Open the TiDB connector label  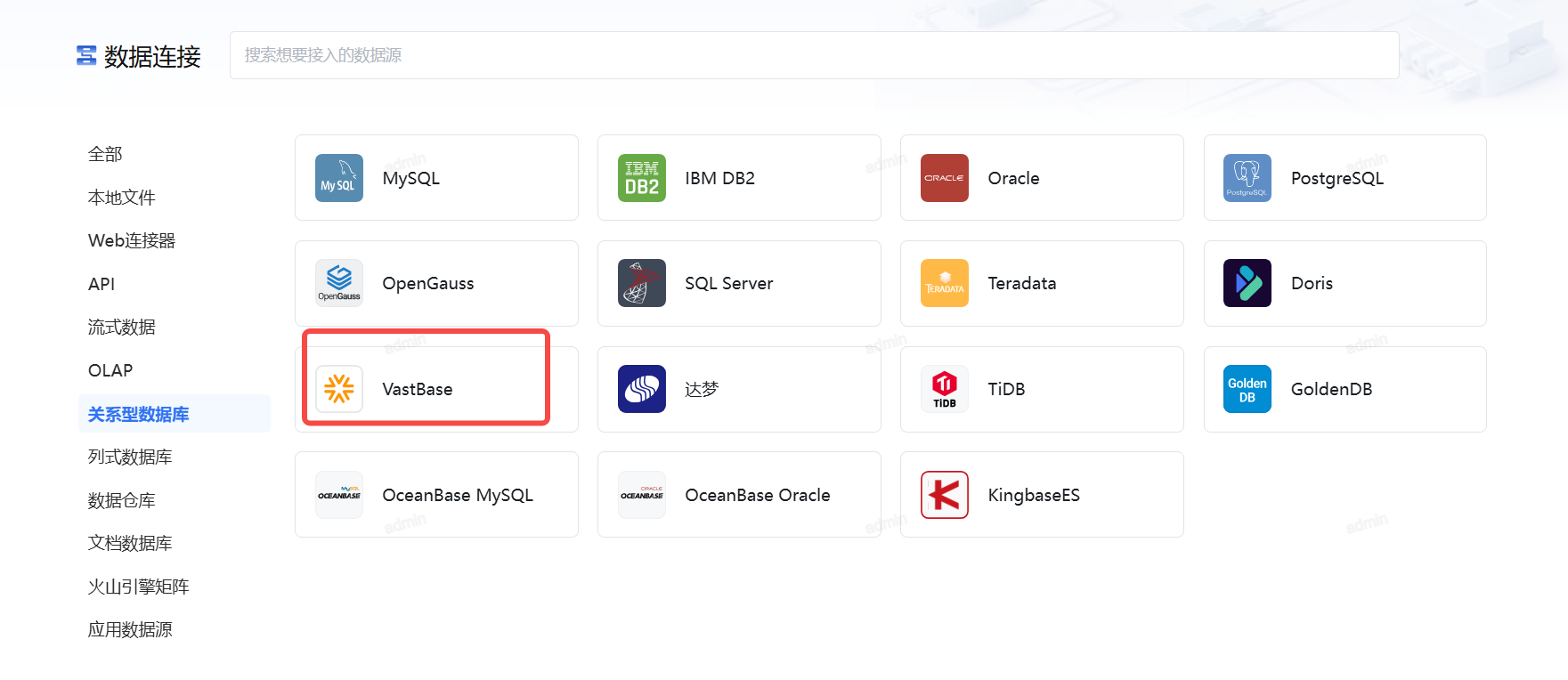[1007, 389]
